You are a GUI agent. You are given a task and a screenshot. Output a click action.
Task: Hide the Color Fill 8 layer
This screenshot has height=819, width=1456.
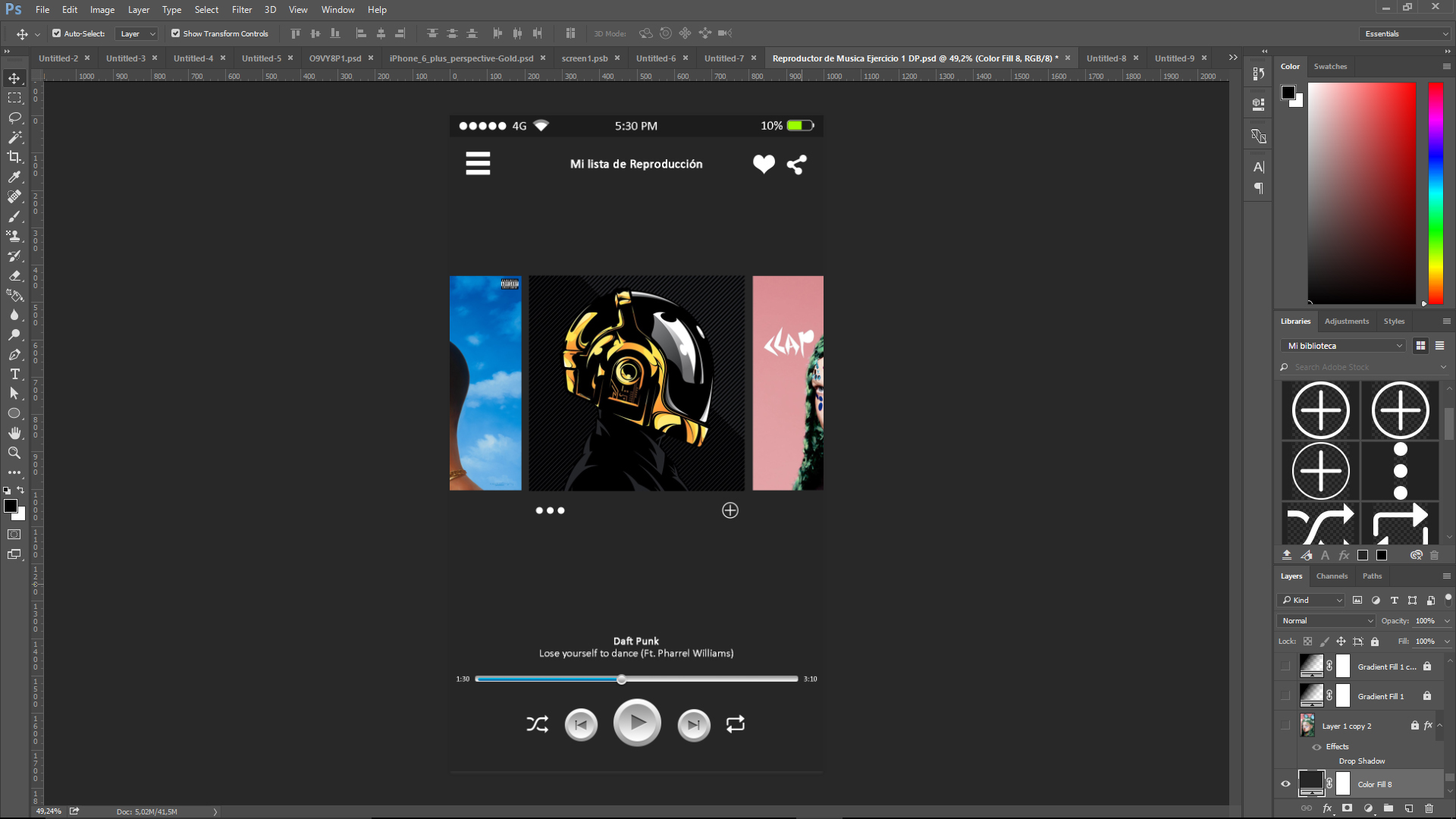click(x=1285, y=784)
